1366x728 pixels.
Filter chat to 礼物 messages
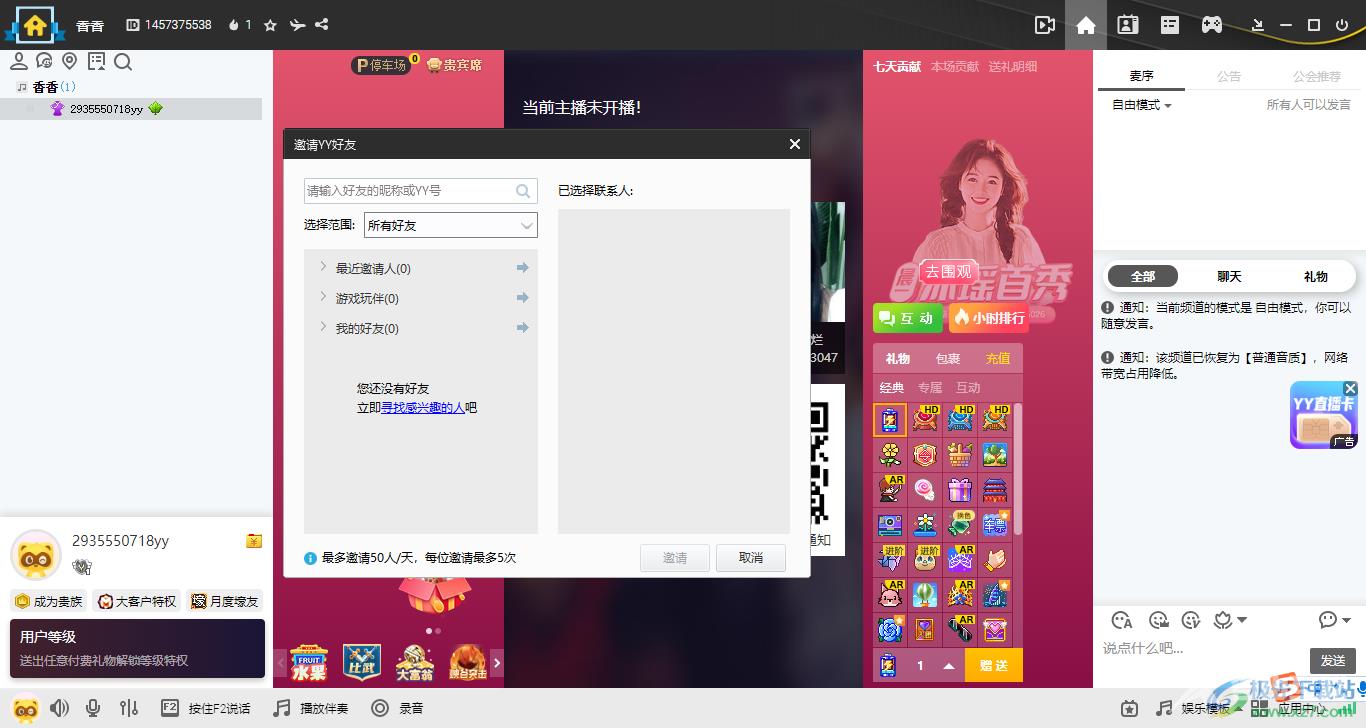pyautogui.click(x=1316, y=277)
